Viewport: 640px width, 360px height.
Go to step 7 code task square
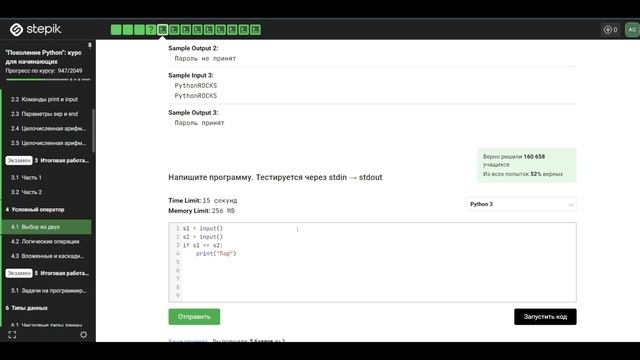[185, 30]
